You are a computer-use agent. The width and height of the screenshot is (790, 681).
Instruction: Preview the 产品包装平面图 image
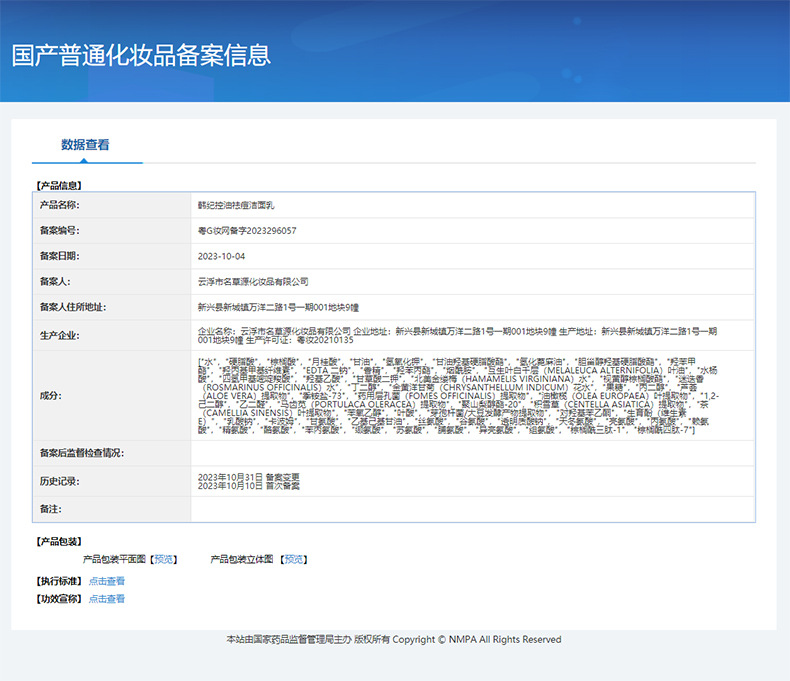pos(163,559)
